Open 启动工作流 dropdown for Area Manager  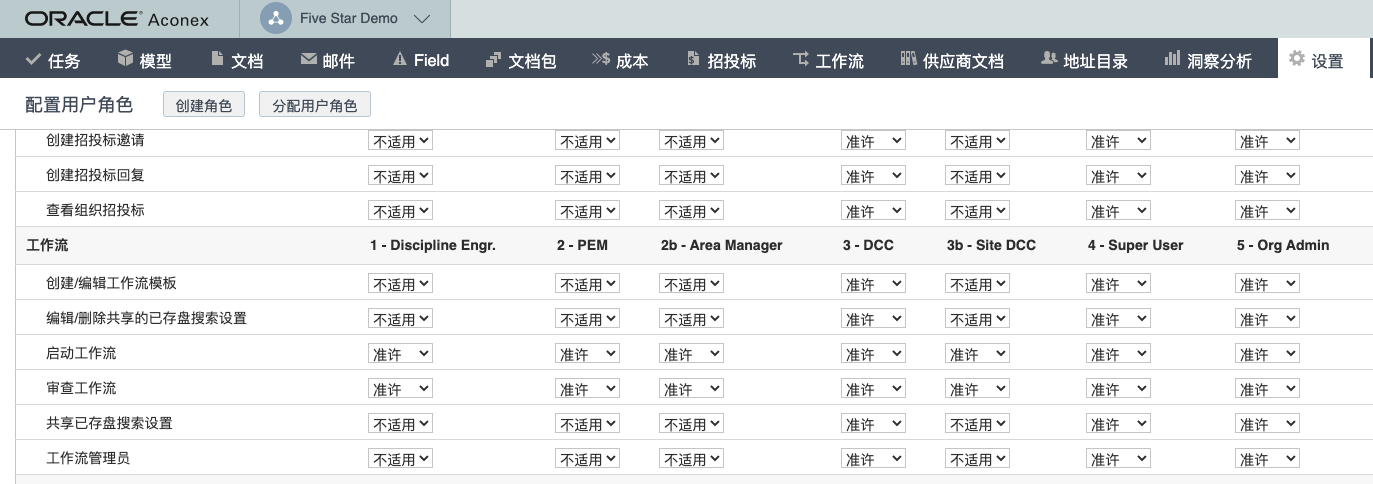(x=691, y=354)
